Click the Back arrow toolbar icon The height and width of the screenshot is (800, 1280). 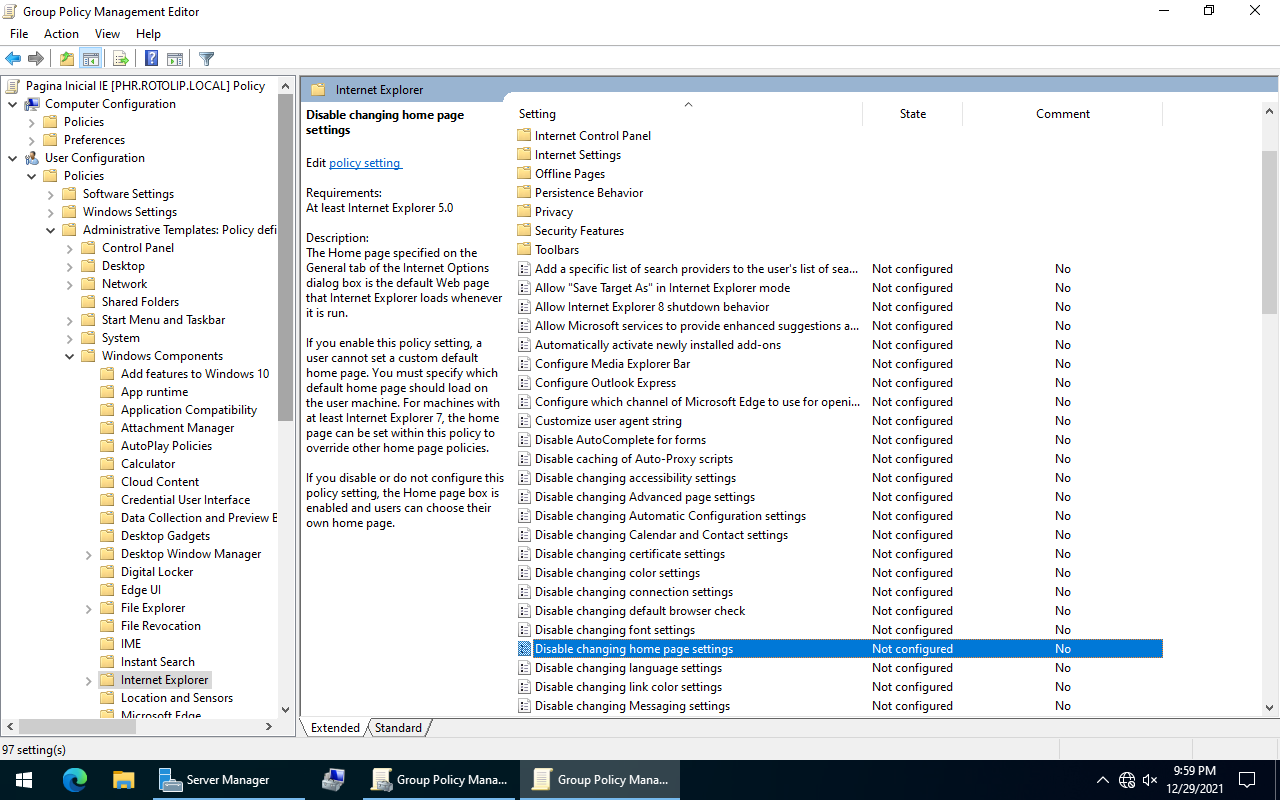pyautogui.click(x=13, y=59)
